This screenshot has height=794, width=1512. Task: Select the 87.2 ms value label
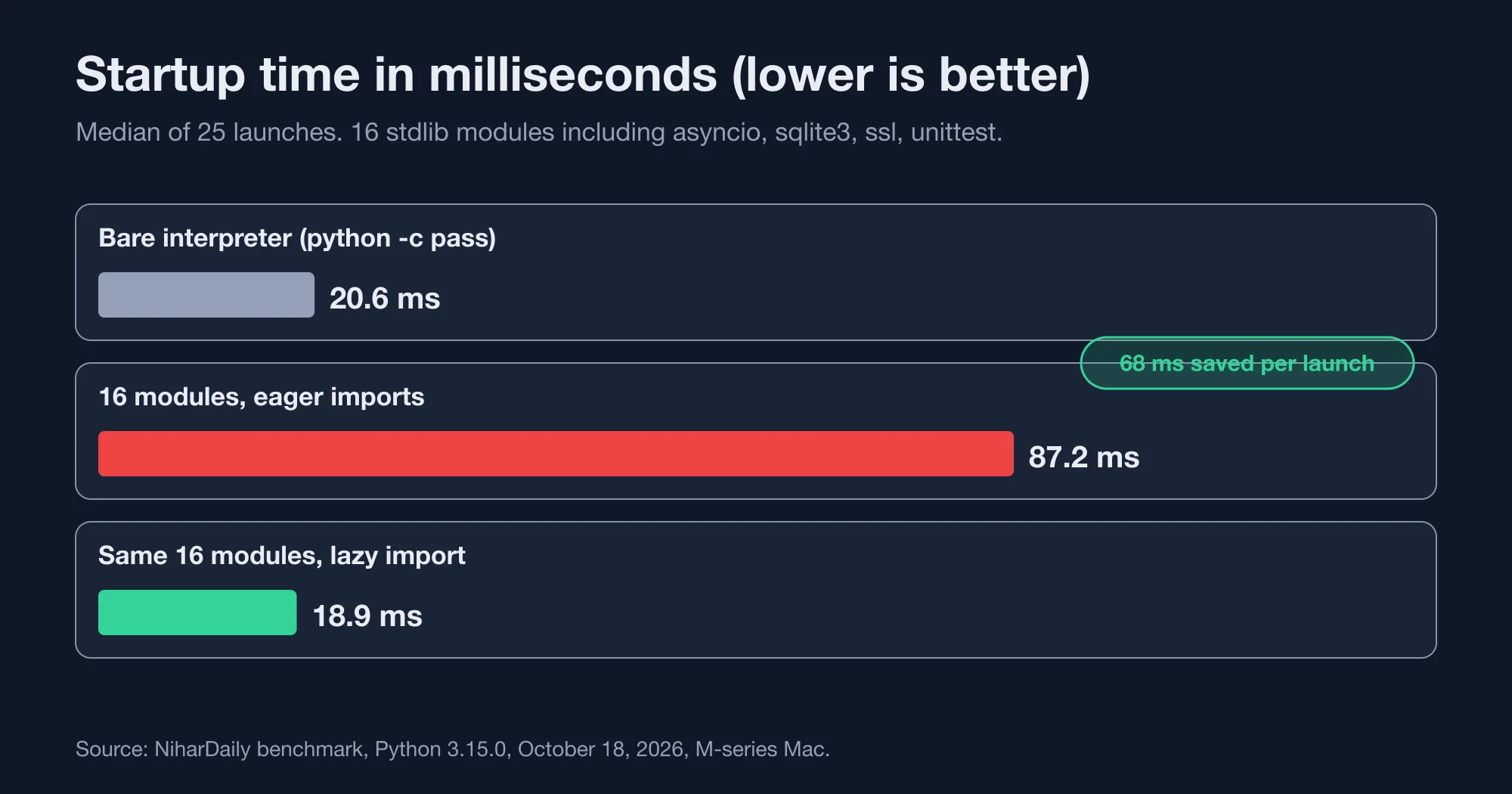pyautogui.click(x=1084, y=457)
